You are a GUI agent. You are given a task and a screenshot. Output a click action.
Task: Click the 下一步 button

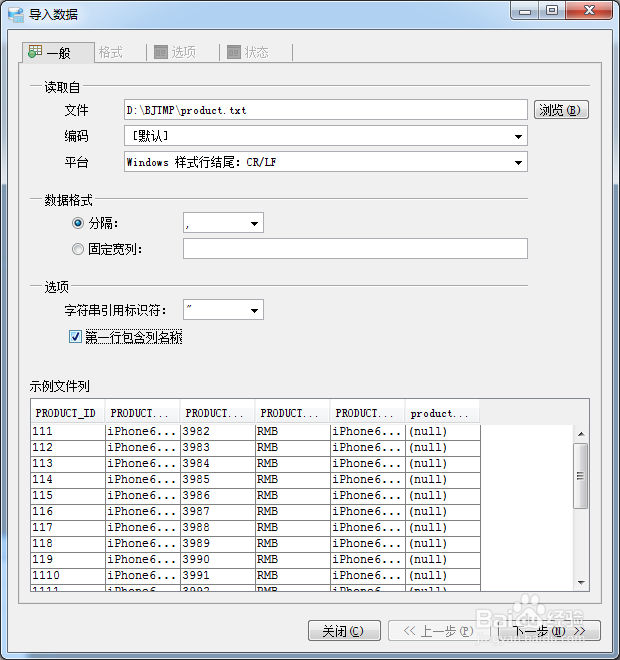(x=549, y=631)
